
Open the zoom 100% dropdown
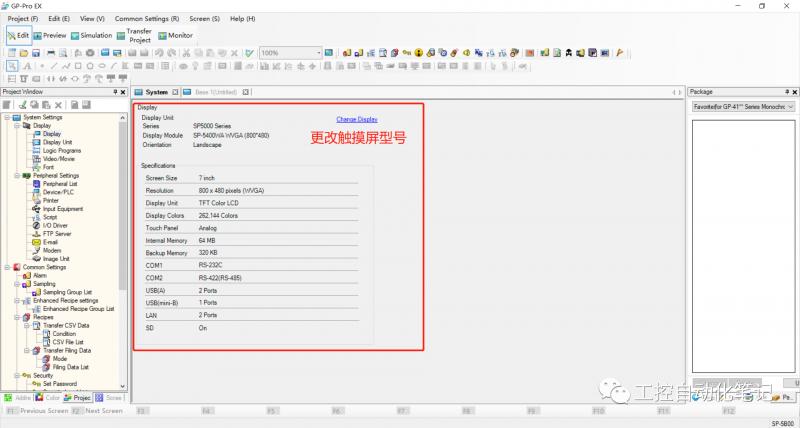click(x=319, y=53)
